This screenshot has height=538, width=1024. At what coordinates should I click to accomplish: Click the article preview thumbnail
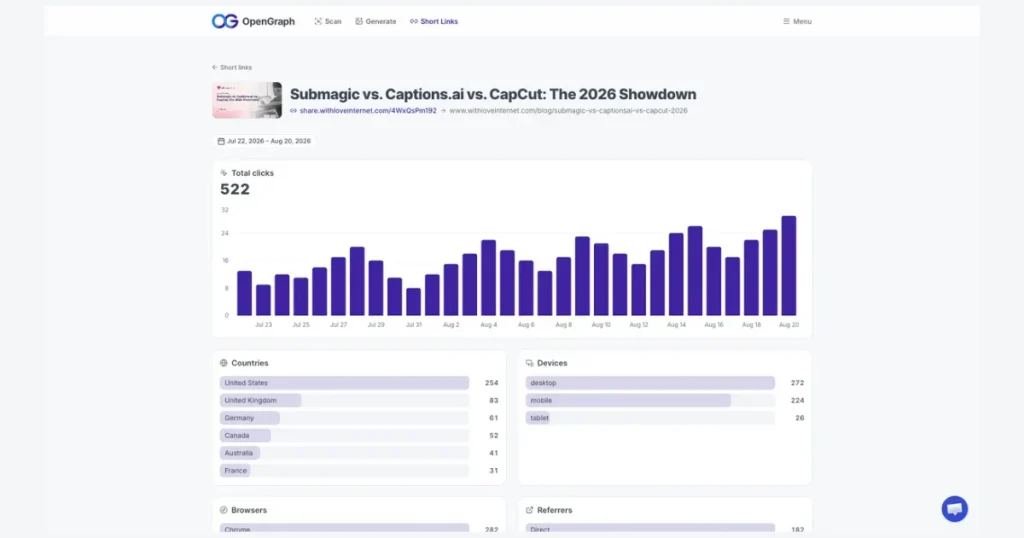(x=247, y=100)
